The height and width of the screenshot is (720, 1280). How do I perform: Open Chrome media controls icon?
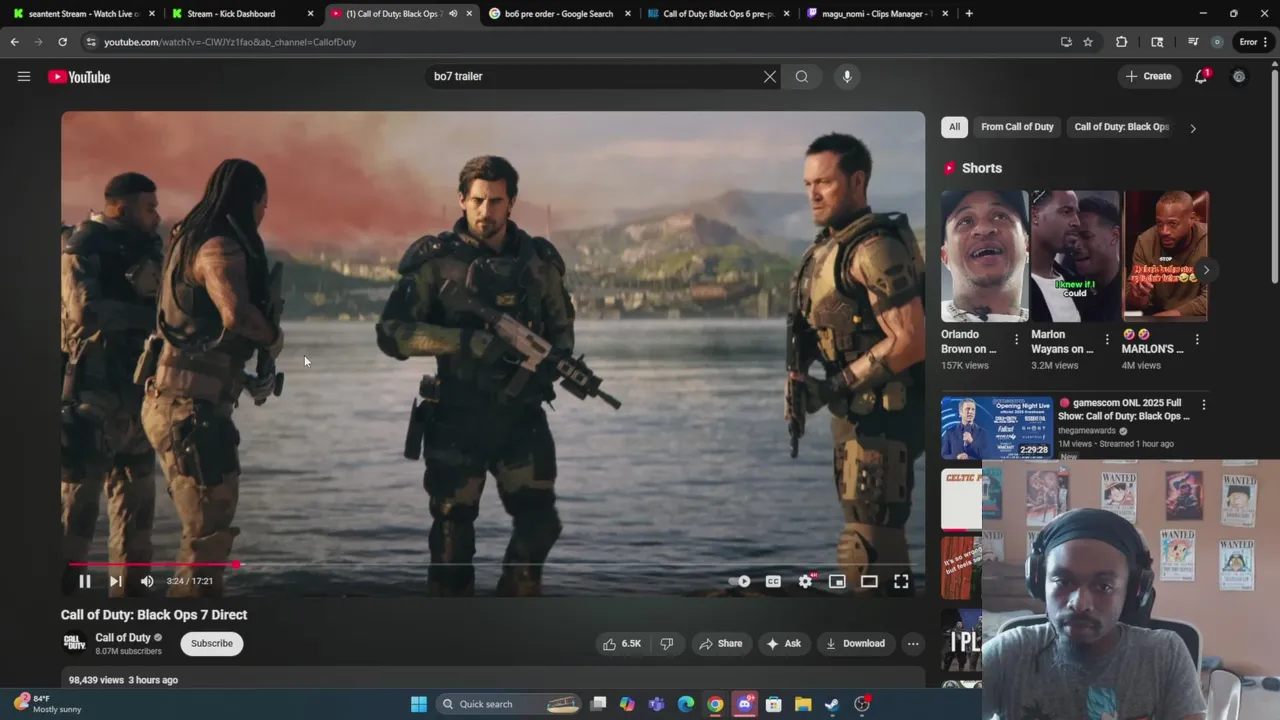[x=1193, y=42]
